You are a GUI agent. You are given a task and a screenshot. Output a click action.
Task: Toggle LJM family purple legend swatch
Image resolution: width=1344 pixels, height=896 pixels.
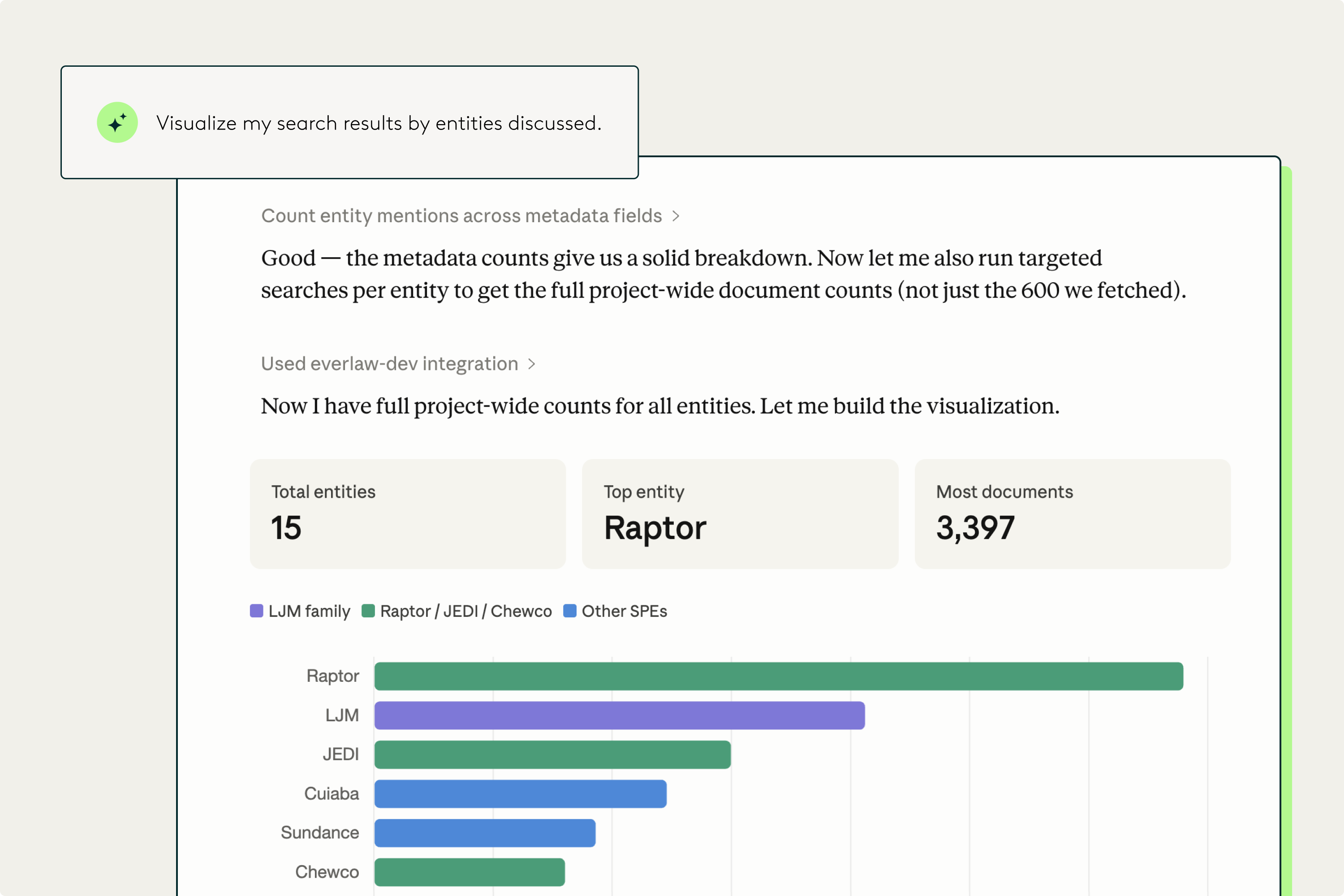(x=257, y=611)
